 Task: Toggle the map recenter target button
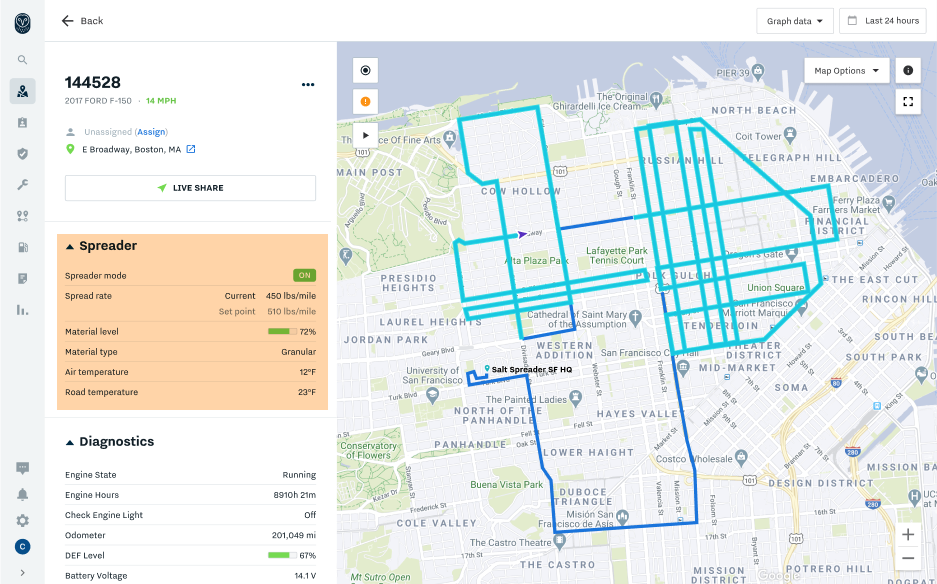click(x=365, y=71)
